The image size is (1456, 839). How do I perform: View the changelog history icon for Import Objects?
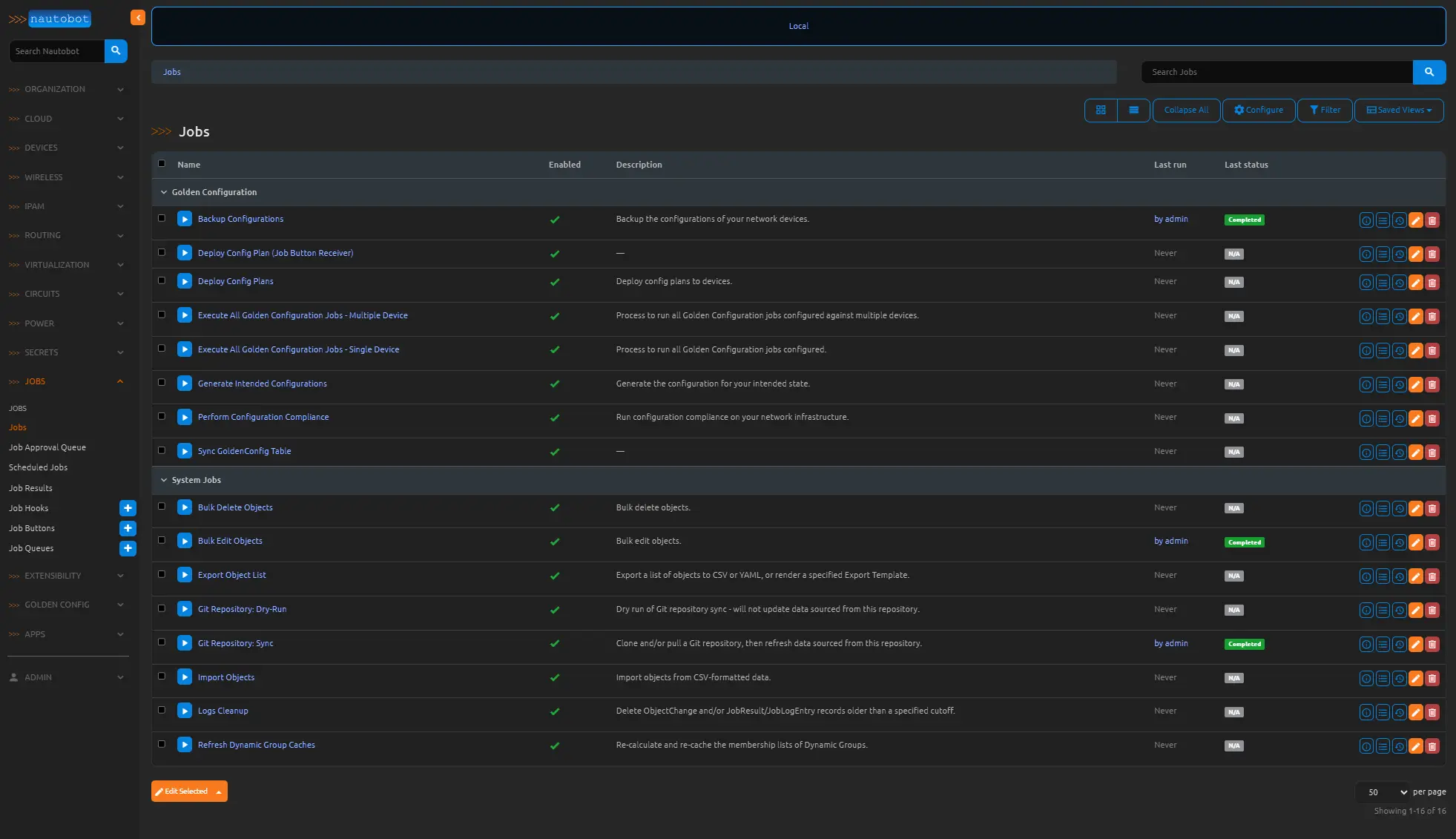click(1399, 678)
